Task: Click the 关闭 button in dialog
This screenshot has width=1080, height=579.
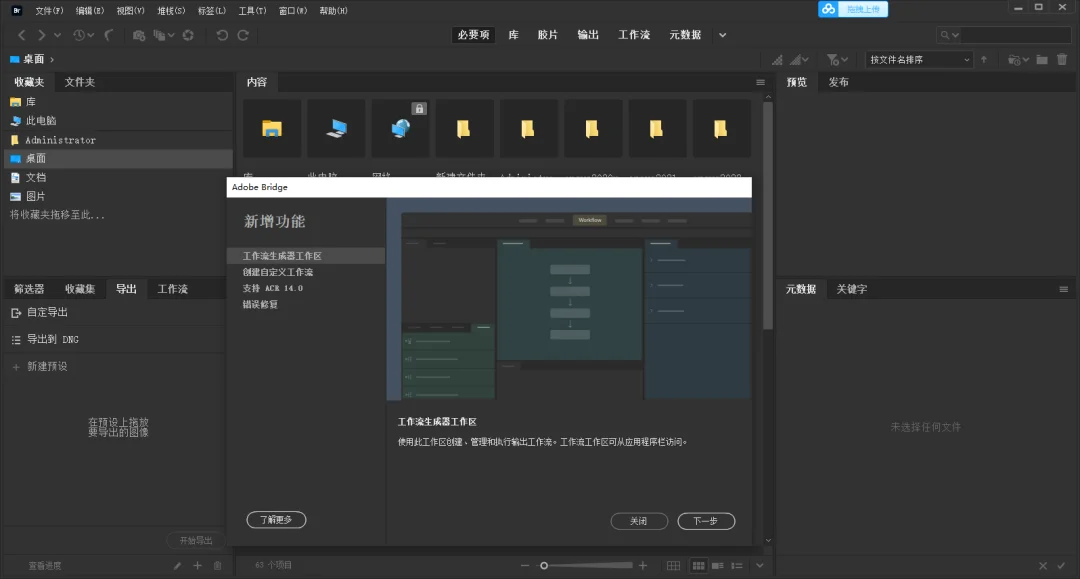Action: coord(639,521)
